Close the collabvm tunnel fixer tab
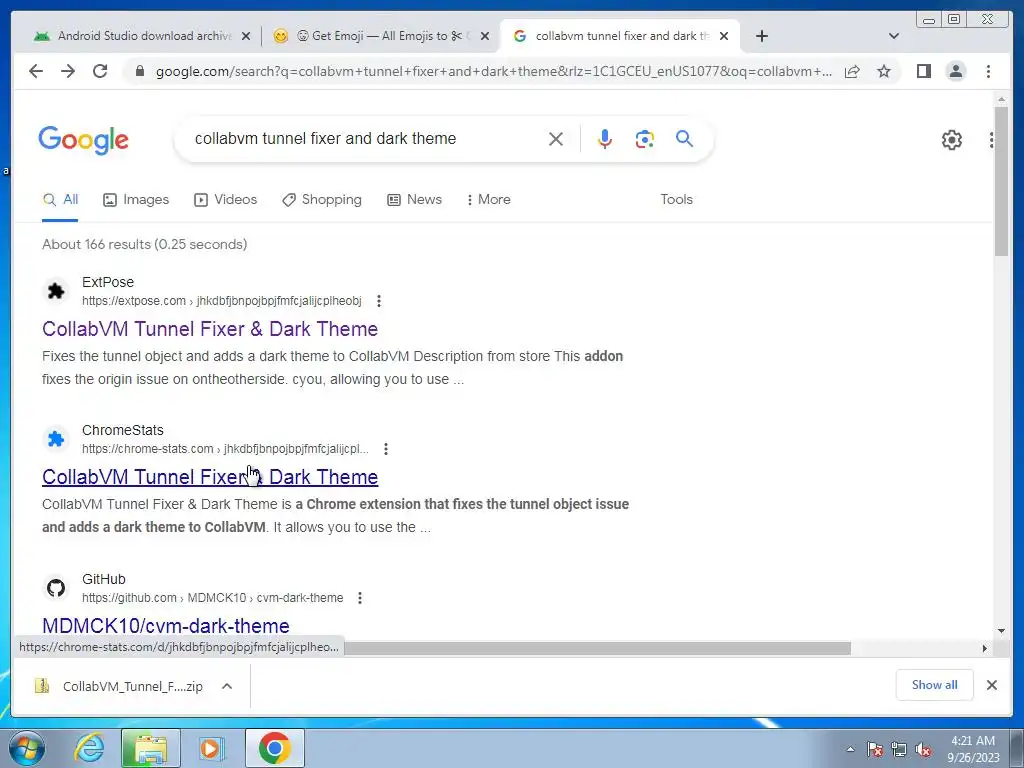 [x=724, y=37]
